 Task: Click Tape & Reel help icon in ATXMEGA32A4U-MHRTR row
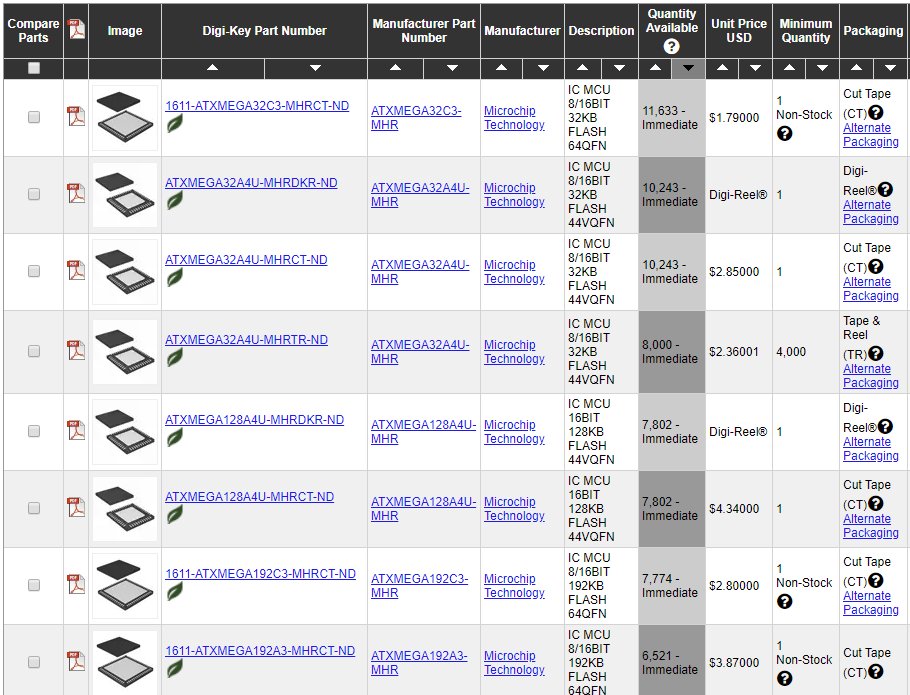click(876, 353)
